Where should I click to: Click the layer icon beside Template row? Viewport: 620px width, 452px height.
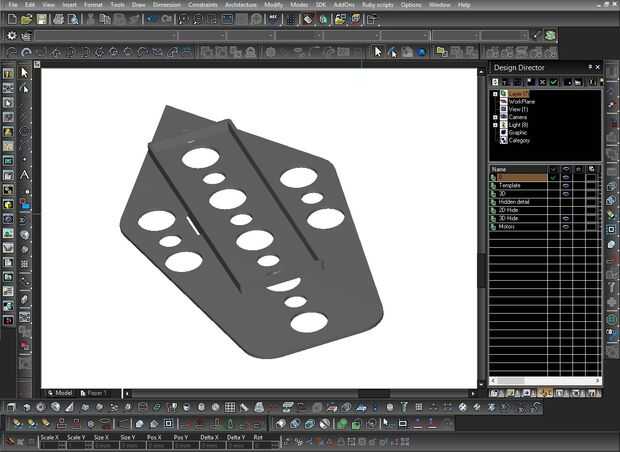pyautogui.click(x=493, y=185)
